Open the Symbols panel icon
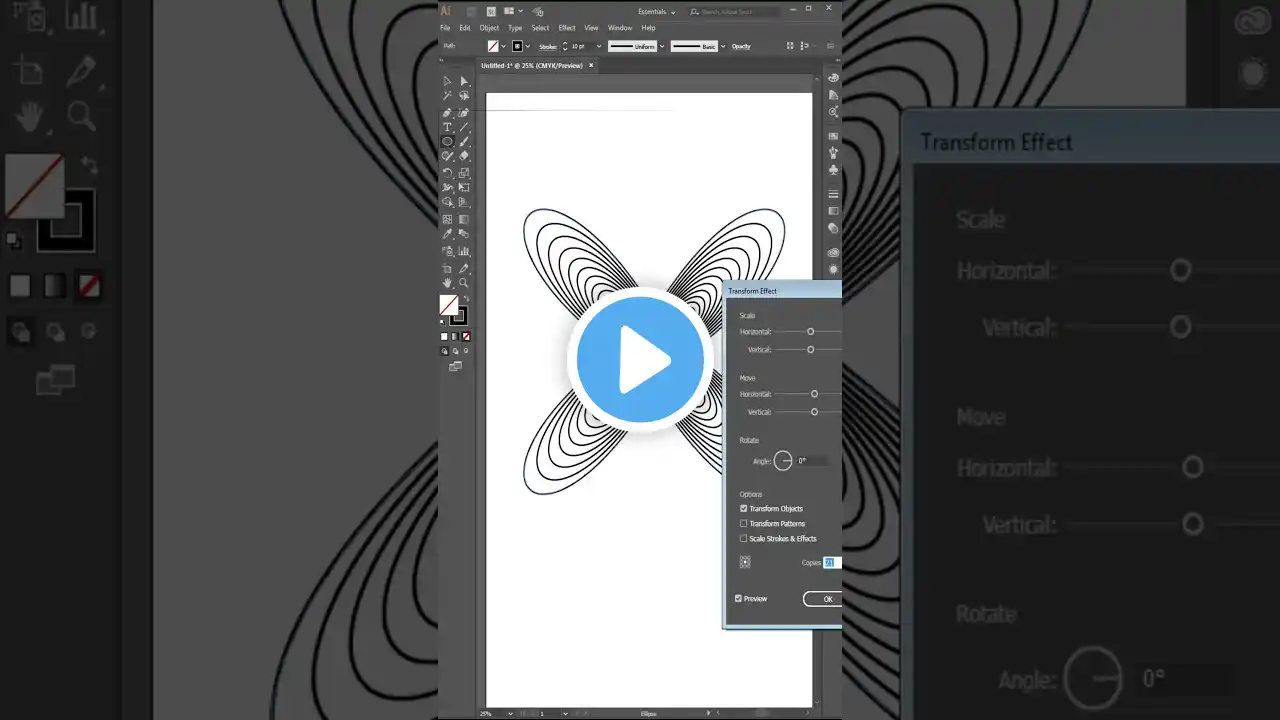 coord(833,170)
